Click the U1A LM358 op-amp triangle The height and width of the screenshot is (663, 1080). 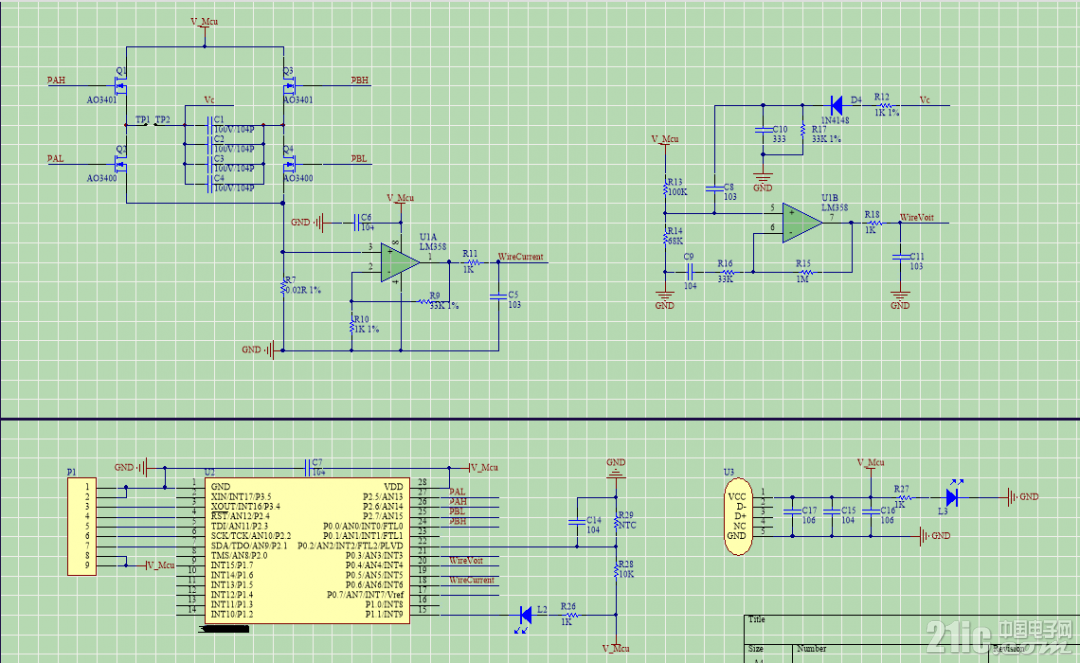[400, 262]
